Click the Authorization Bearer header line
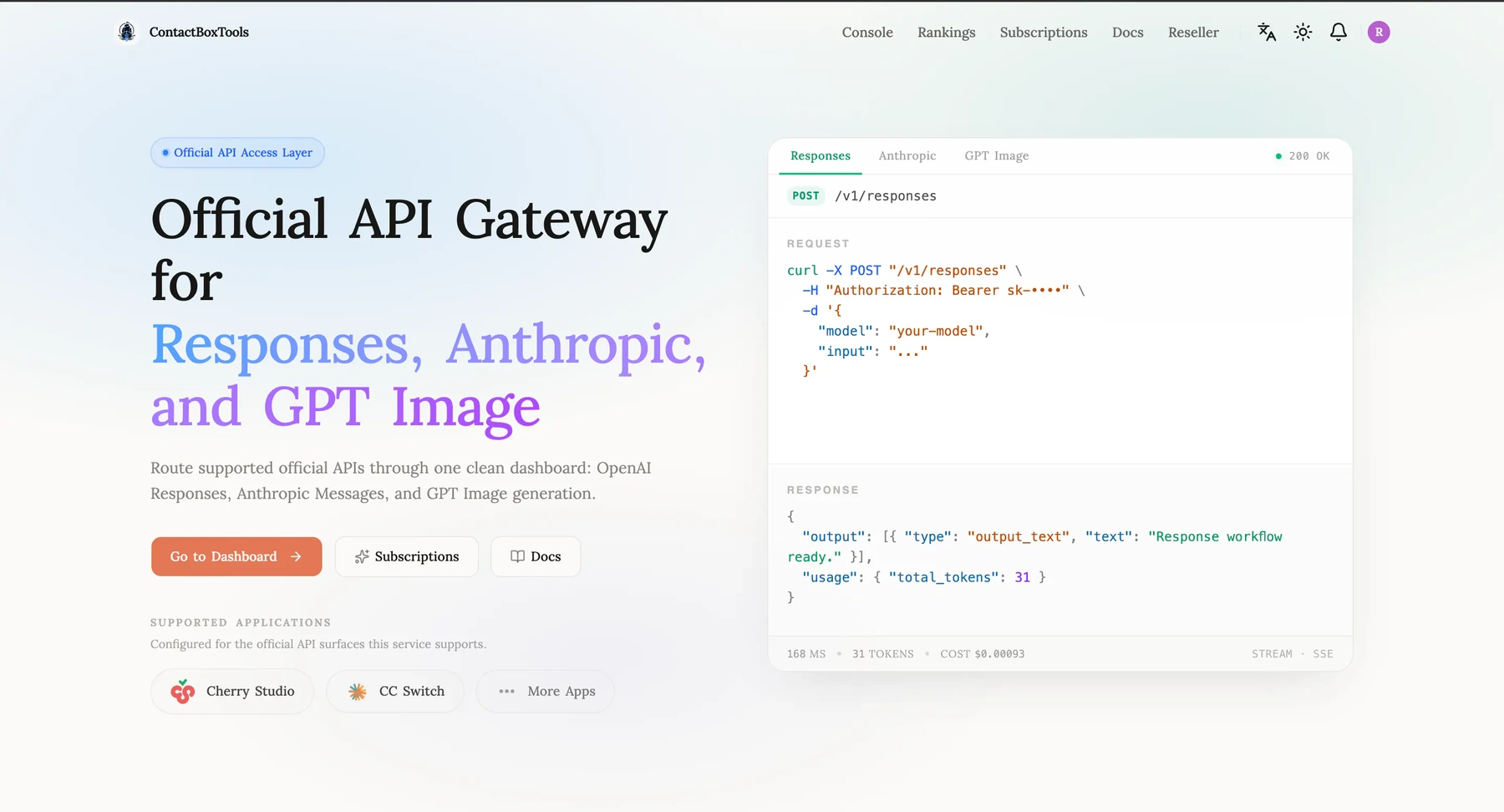Screen dimensions: 1504x812 click(943, 291)
